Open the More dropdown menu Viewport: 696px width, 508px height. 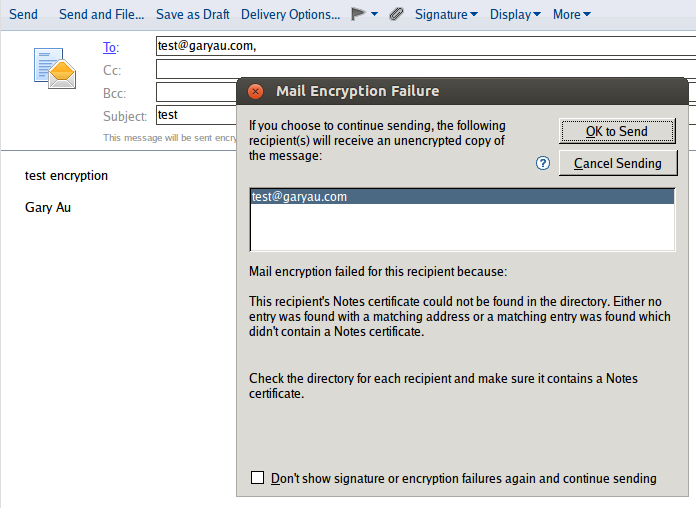point(571,14)
